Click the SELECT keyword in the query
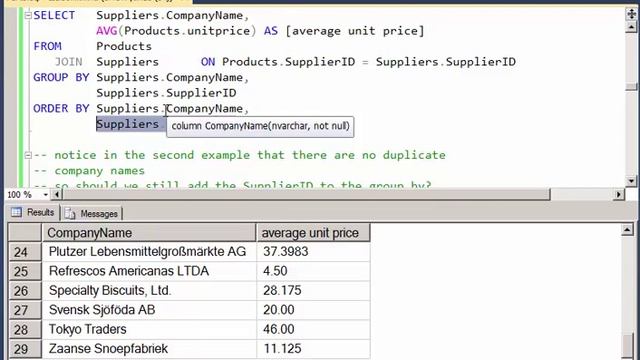The height and width of the screenshot is (360, 640). (54, 16)
